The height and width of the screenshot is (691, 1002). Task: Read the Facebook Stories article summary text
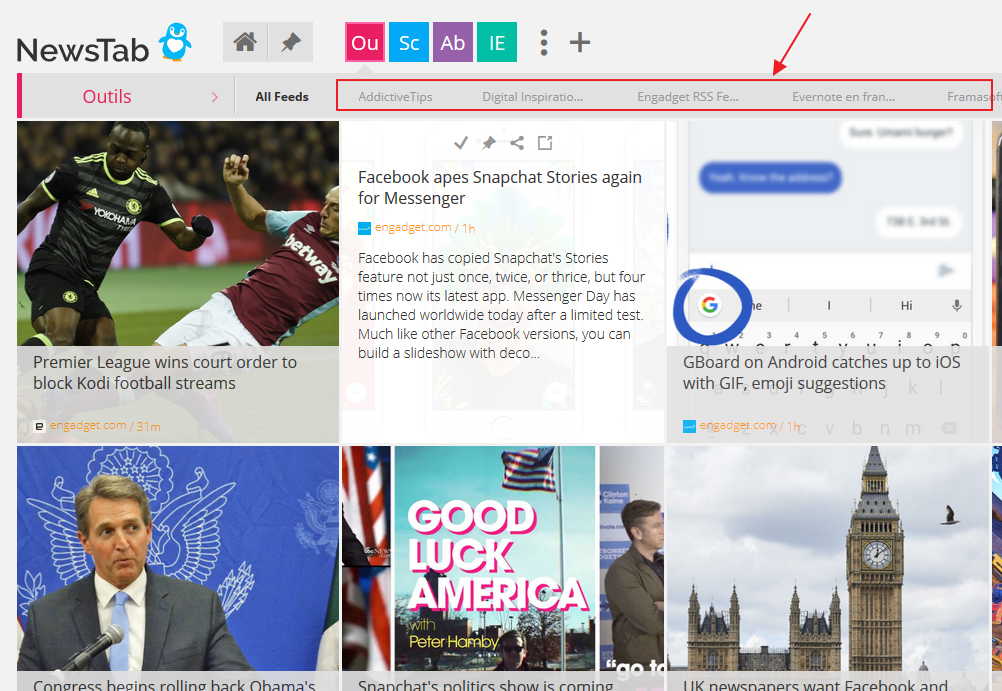[501, 306]
